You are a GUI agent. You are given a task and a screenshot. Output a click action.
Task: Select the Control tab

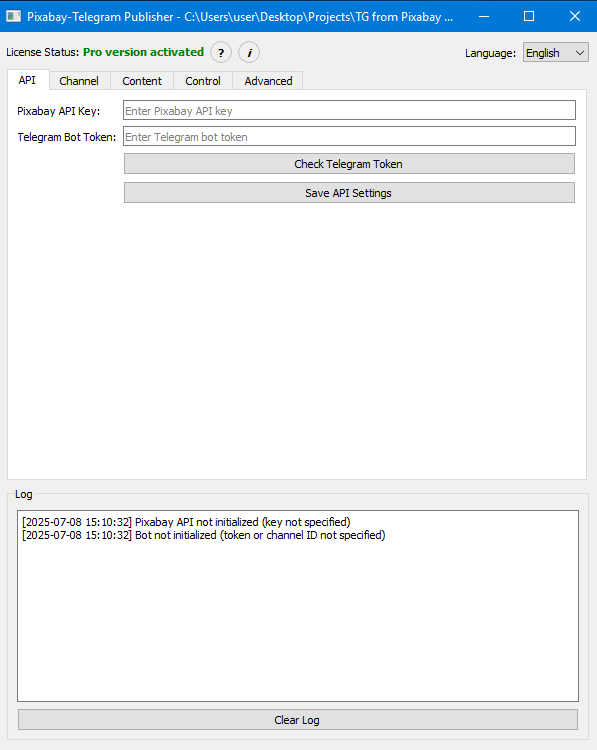point(203,81)
